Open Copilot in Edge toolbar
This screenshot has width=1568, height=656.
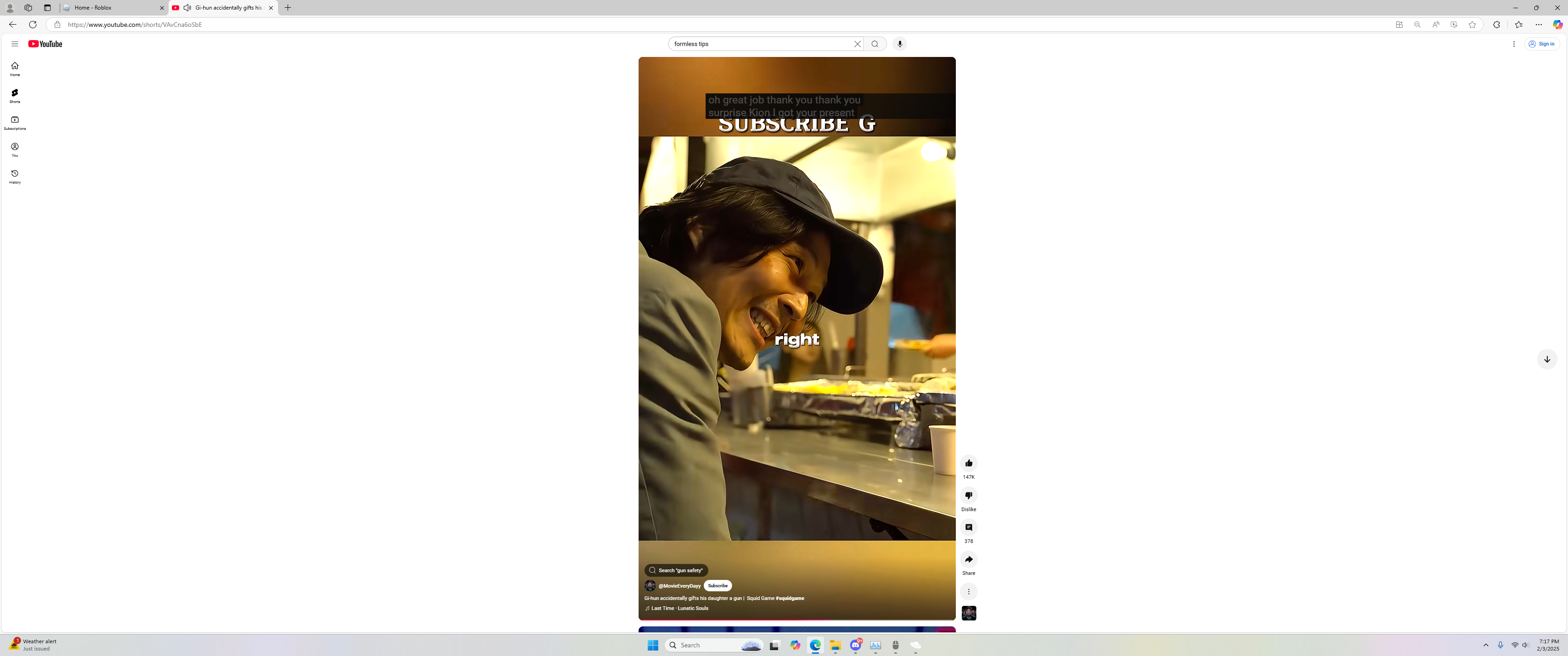tap(1558, 24)
